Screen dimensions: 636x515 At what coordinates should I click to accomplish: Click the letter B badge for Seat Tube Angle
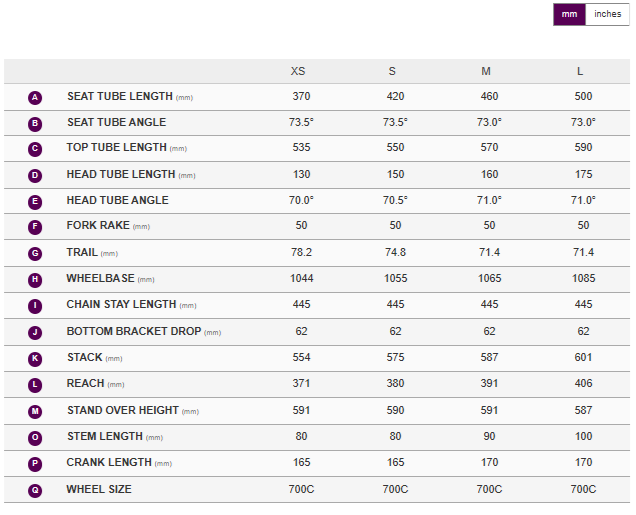[35, 123]
